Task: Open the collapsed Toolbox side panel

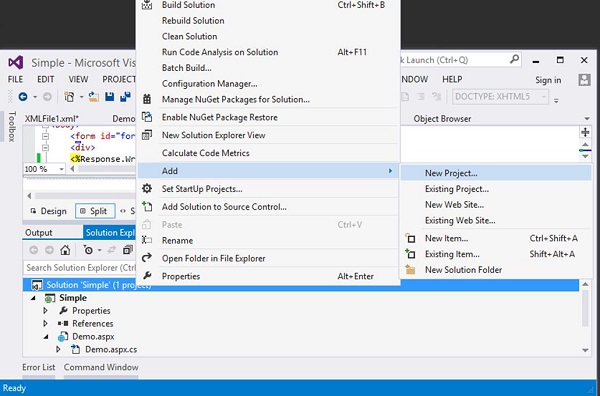Action: 12,127
